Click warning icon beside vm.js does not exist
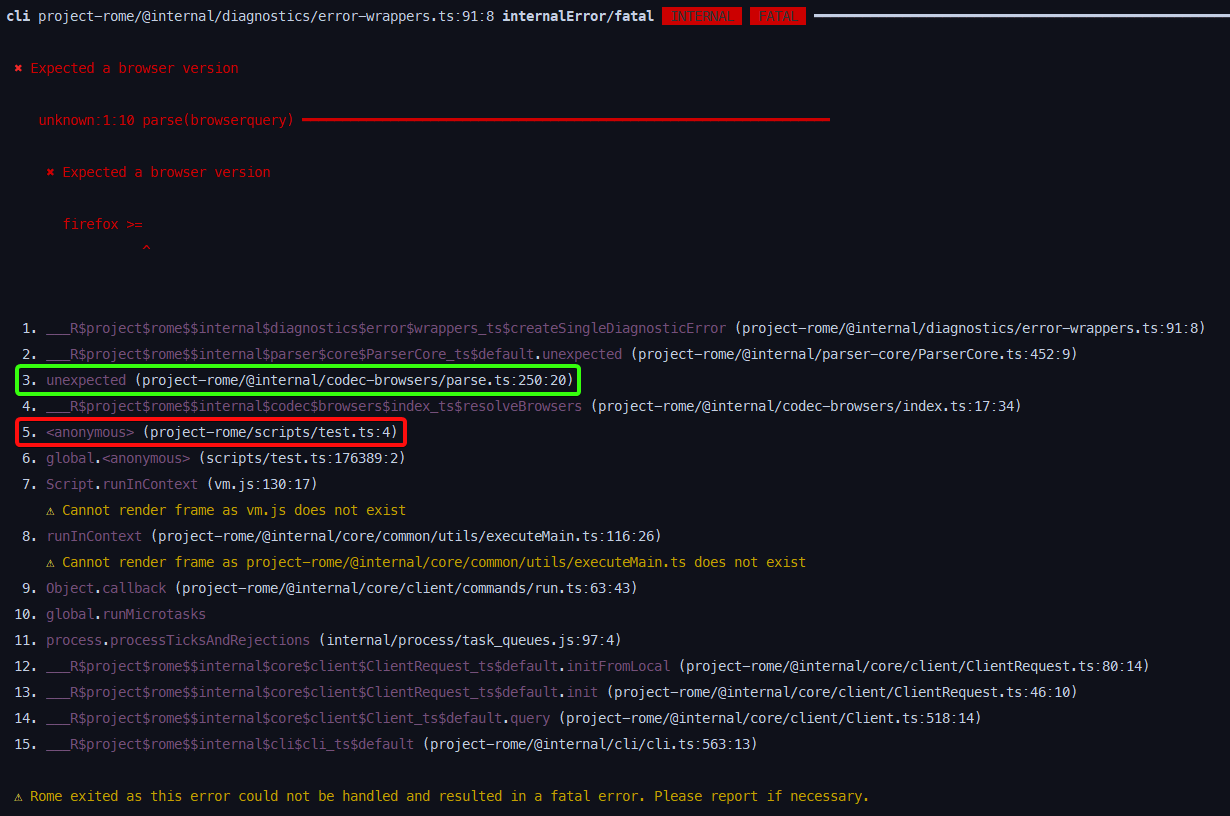1230x816 pixels. [50, 510]
